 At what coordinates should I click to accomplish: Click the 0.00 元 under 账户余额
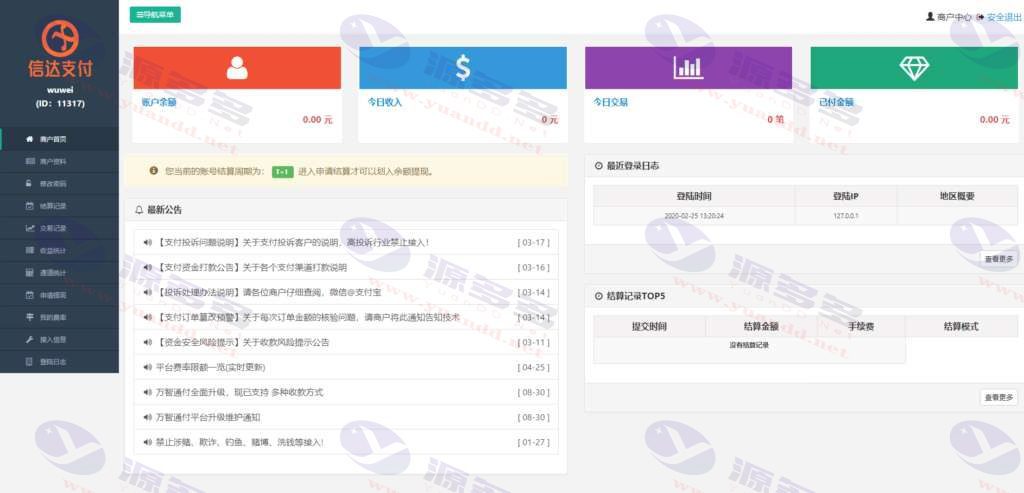[x=318, y=120]
